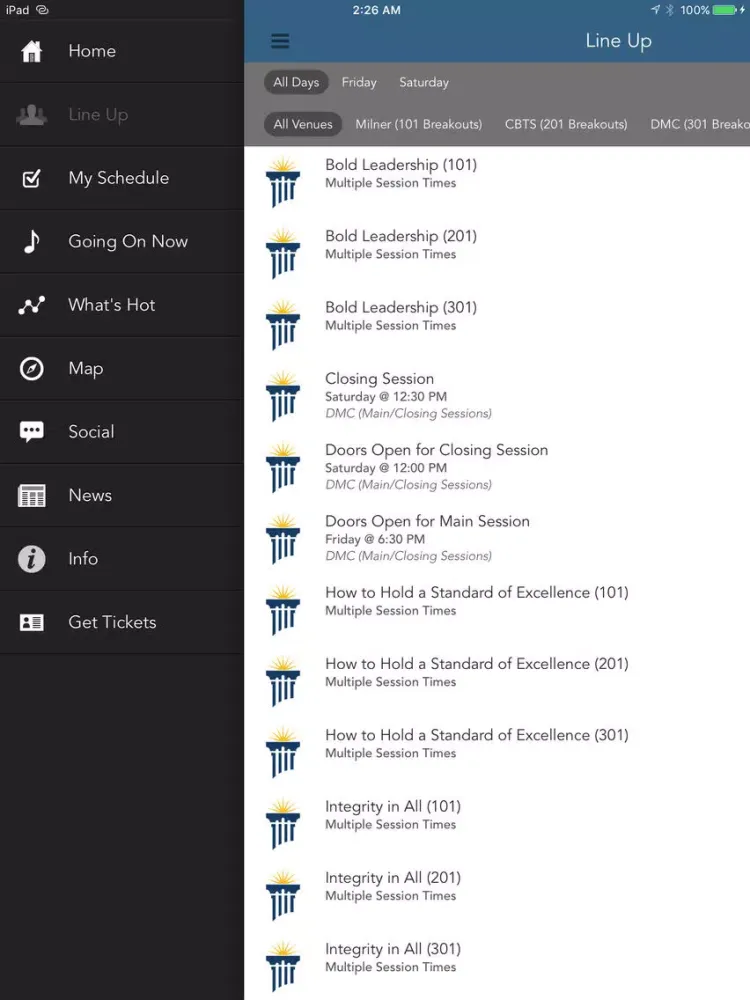The height and width of the screenshot is (1000, 750).
Task: Tap 'Friday @ 6:30 PM' time text
Action: click(x=375, y=540)
